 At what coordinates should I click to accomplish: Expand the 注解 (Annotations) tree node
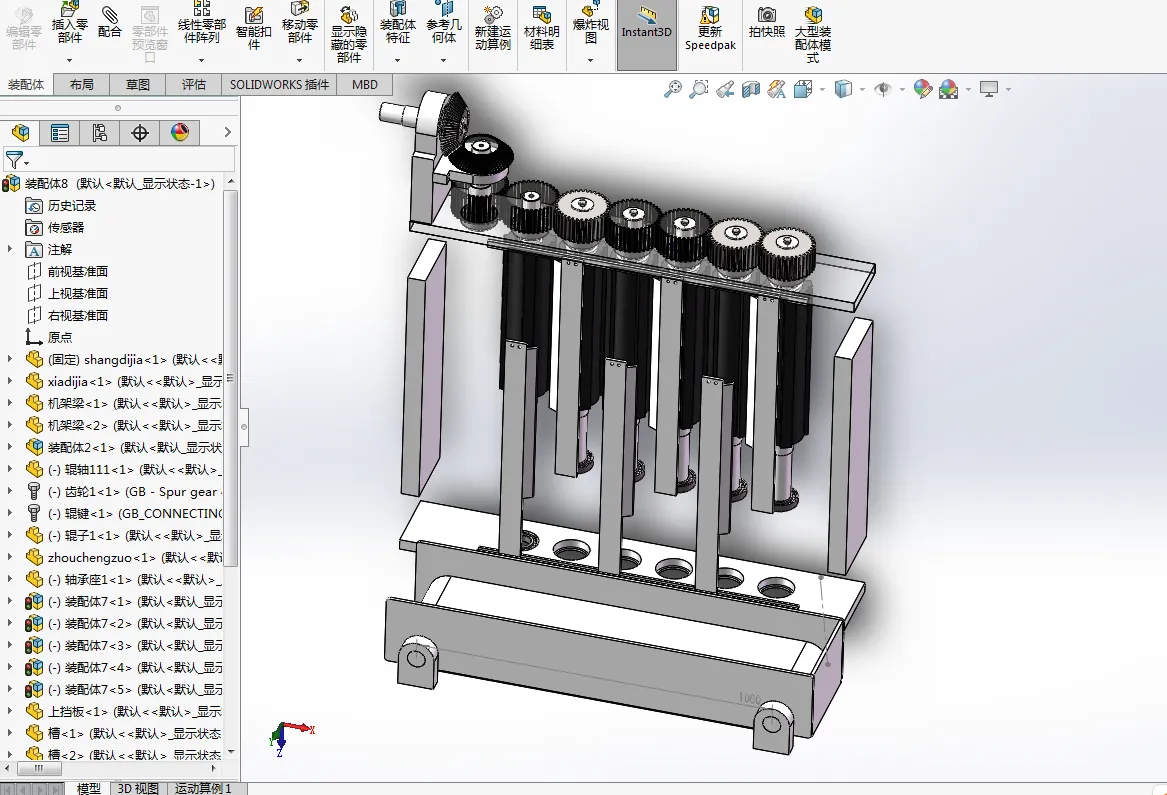10,249
